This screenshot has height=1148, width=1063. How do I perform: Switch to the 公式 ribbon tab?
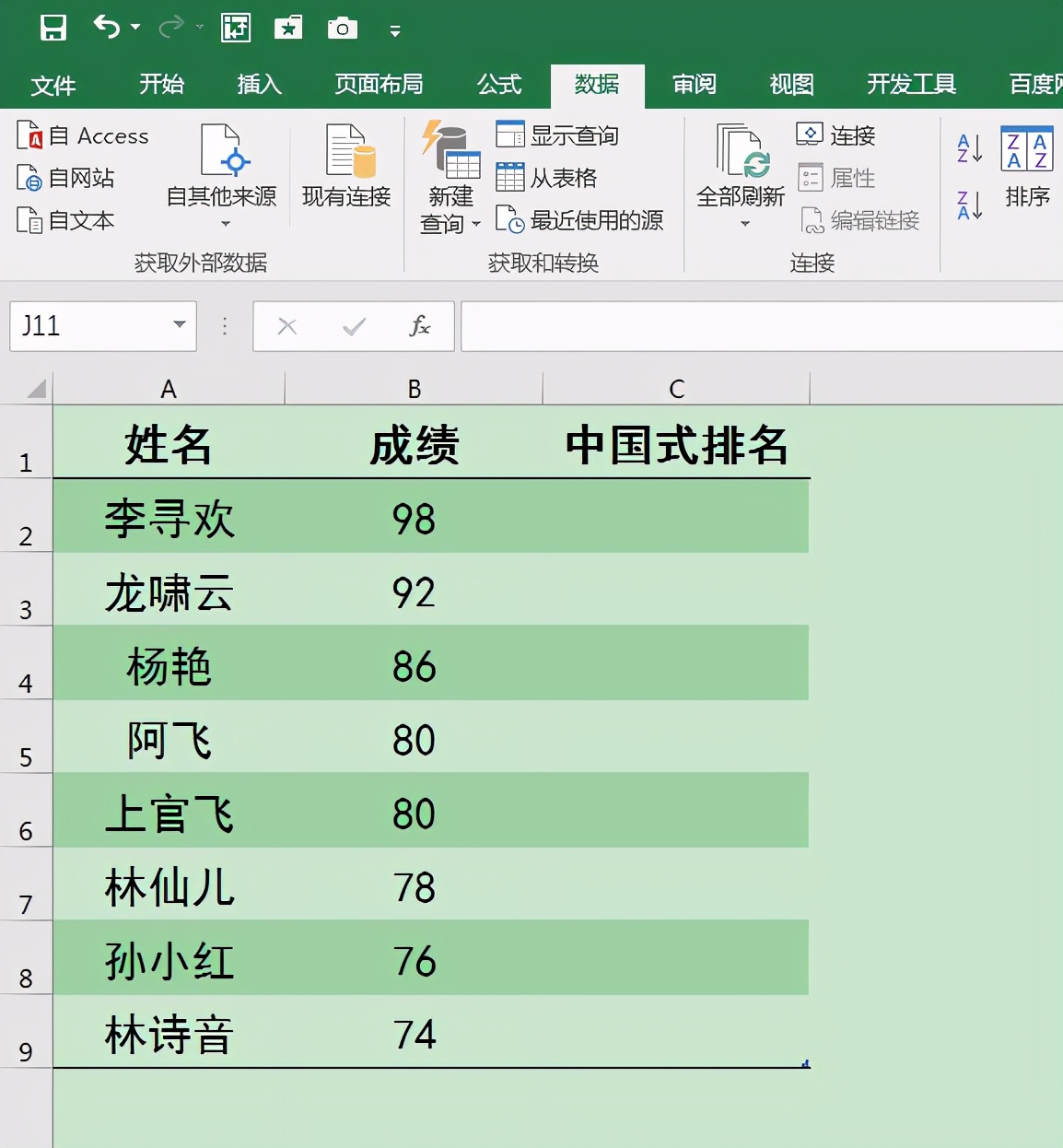(500, 85)
